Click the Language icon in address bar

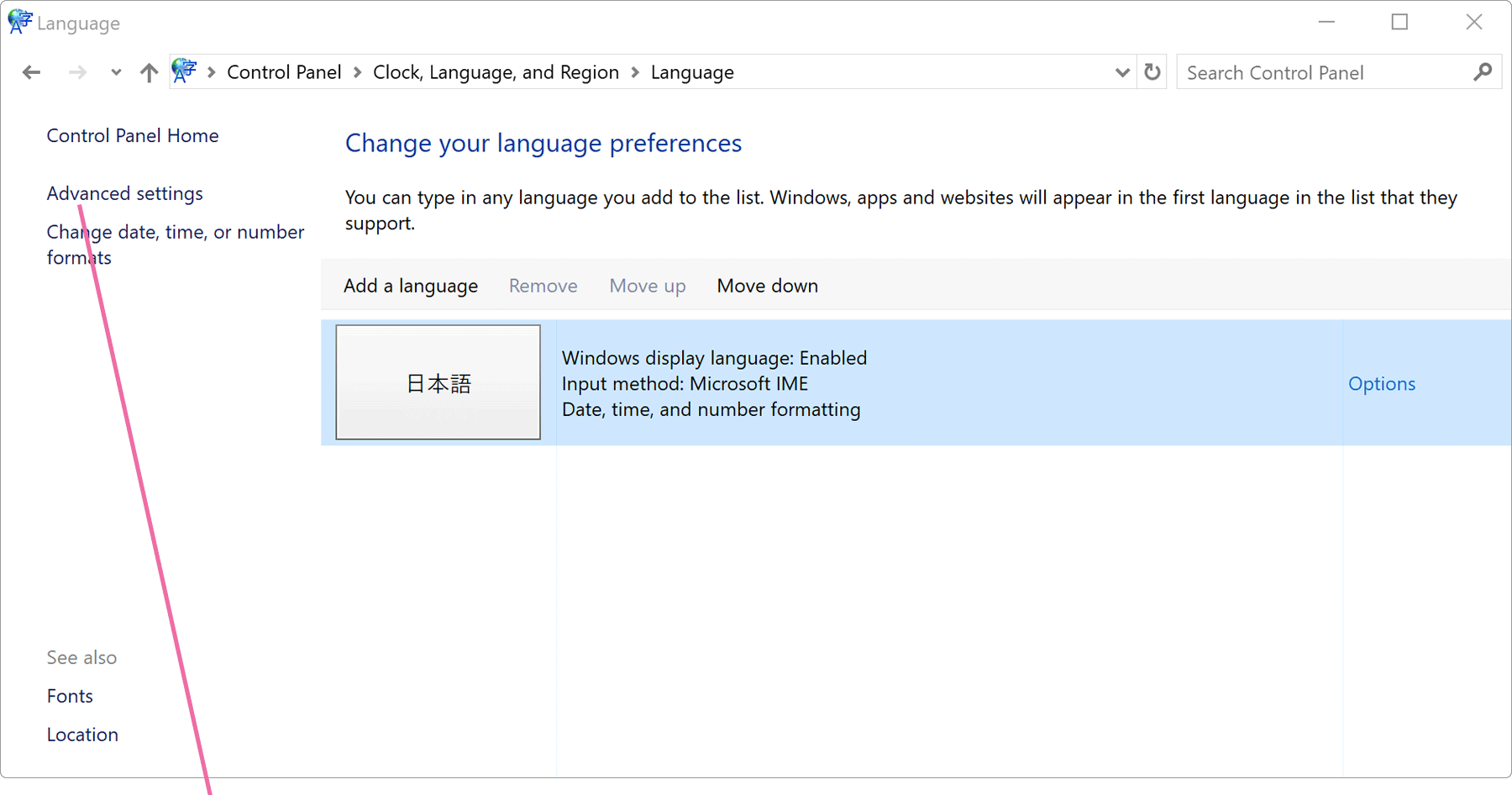click(x=184, y=71)
